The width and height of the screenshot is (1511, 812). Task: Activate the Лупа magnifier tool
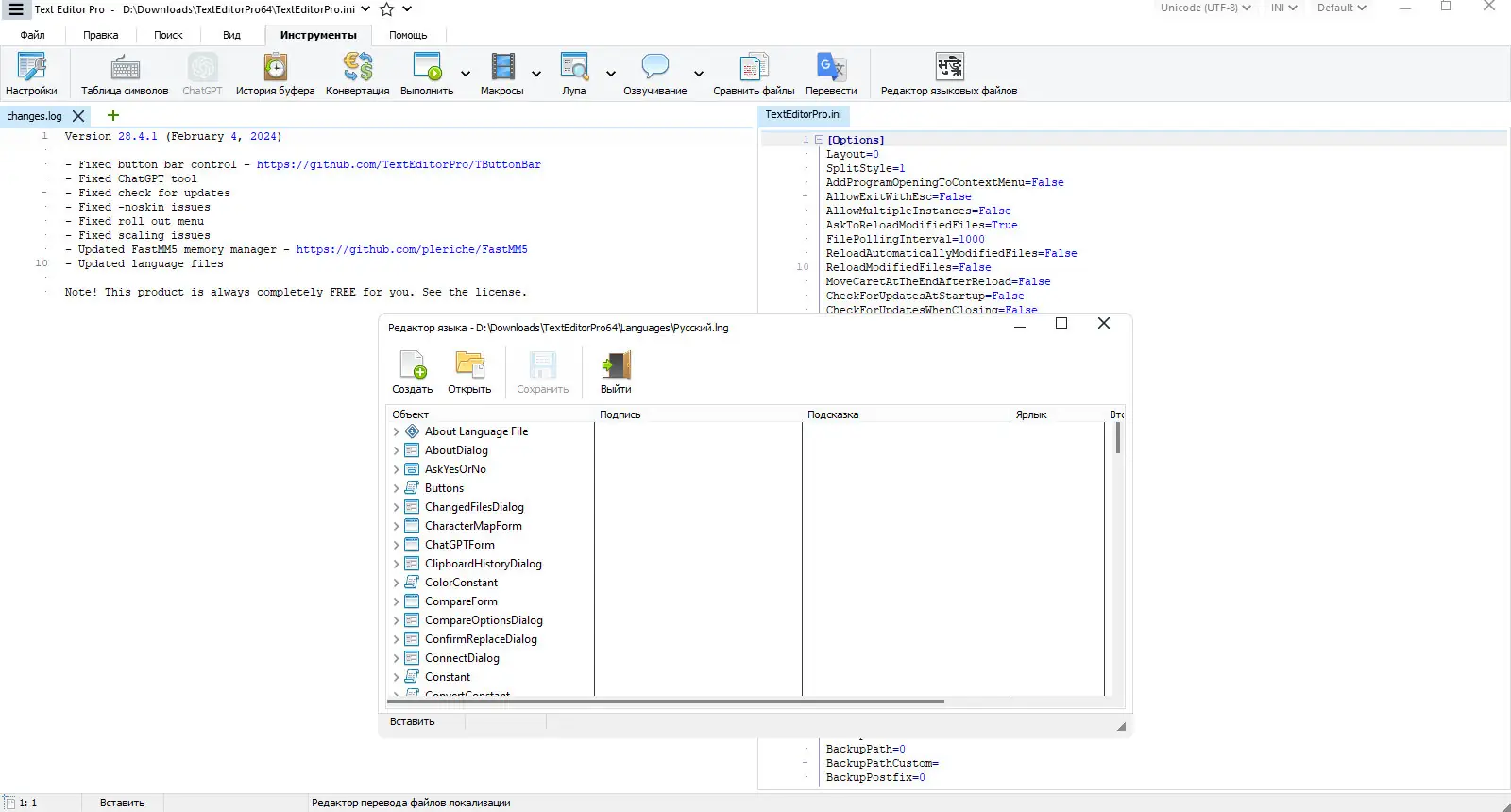[574, 75]
